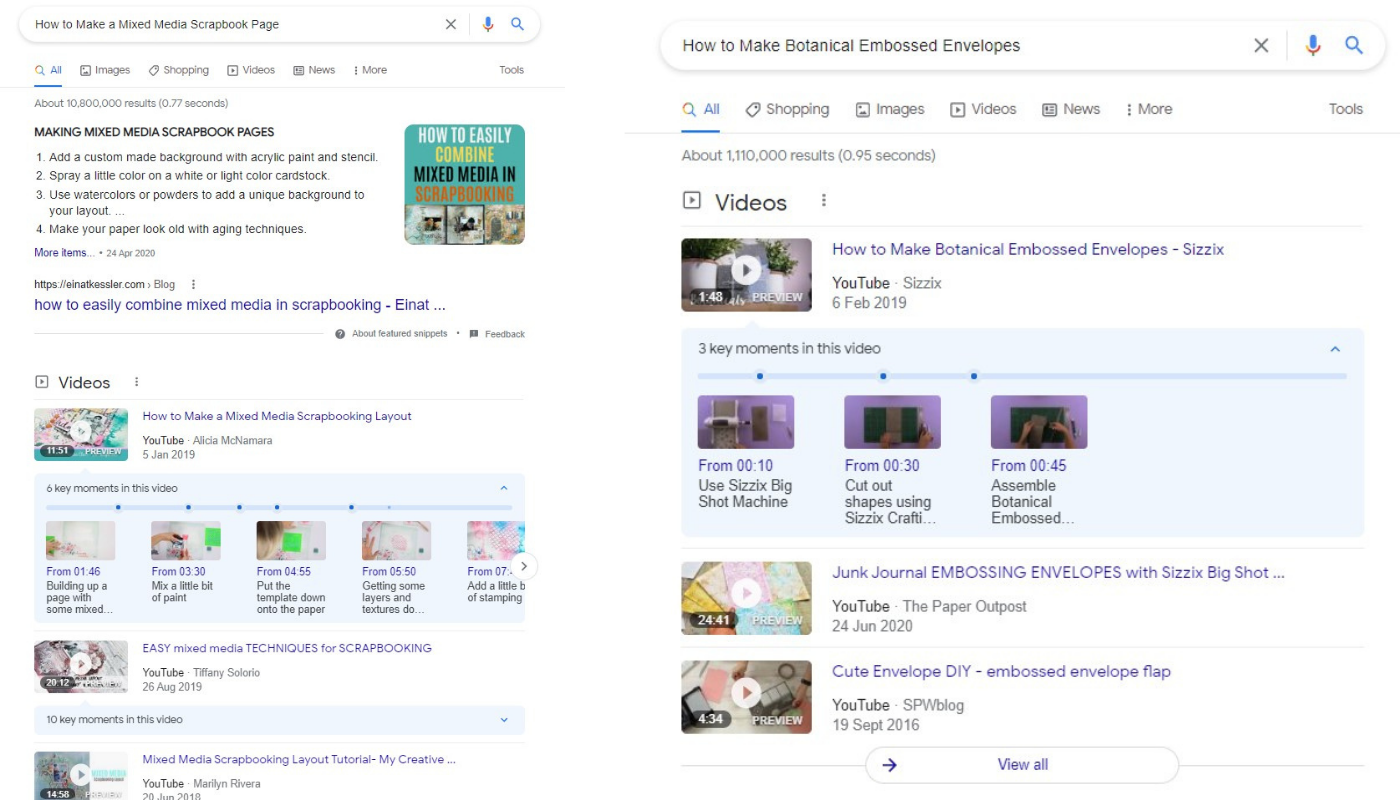Viewport: 1400px width, 800px height.
Task: Switch to Images tab in right search
Action: click(x=890, y=109)
